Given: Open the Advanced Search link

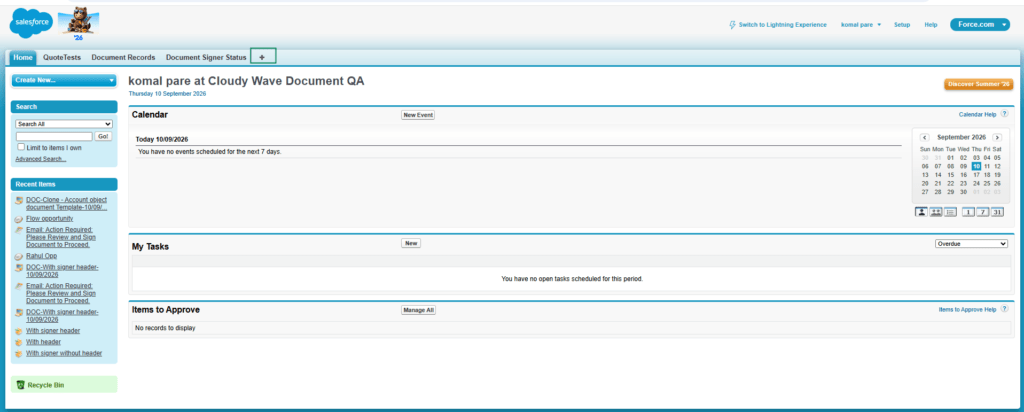Looking at the screenshot, I should pos(40,159).
